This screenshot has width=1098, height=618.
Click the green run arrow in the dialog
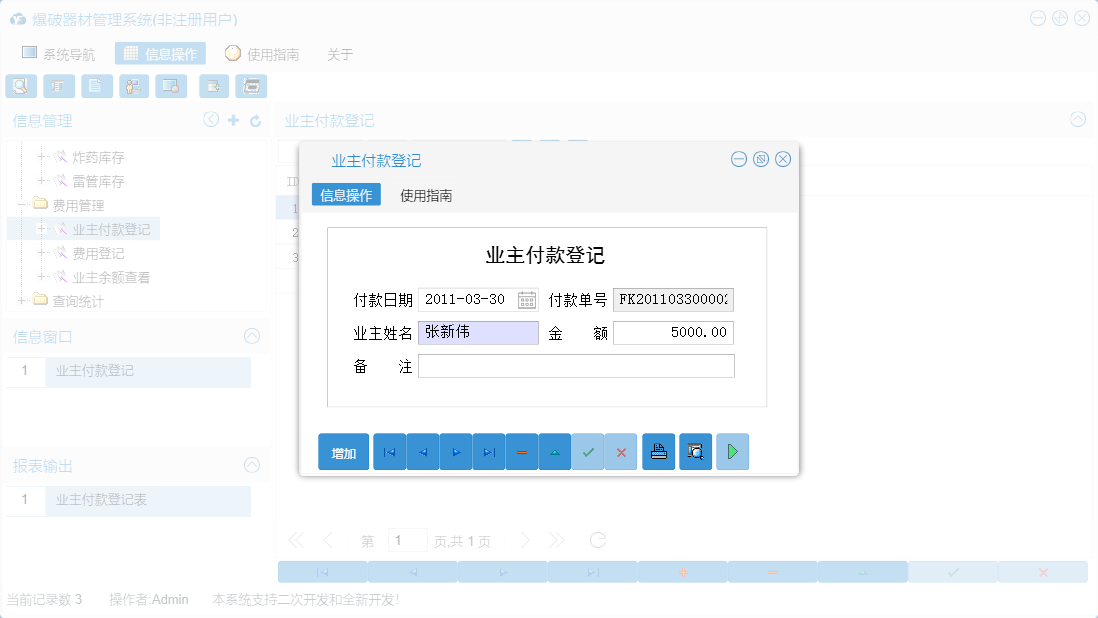point(732,451)
